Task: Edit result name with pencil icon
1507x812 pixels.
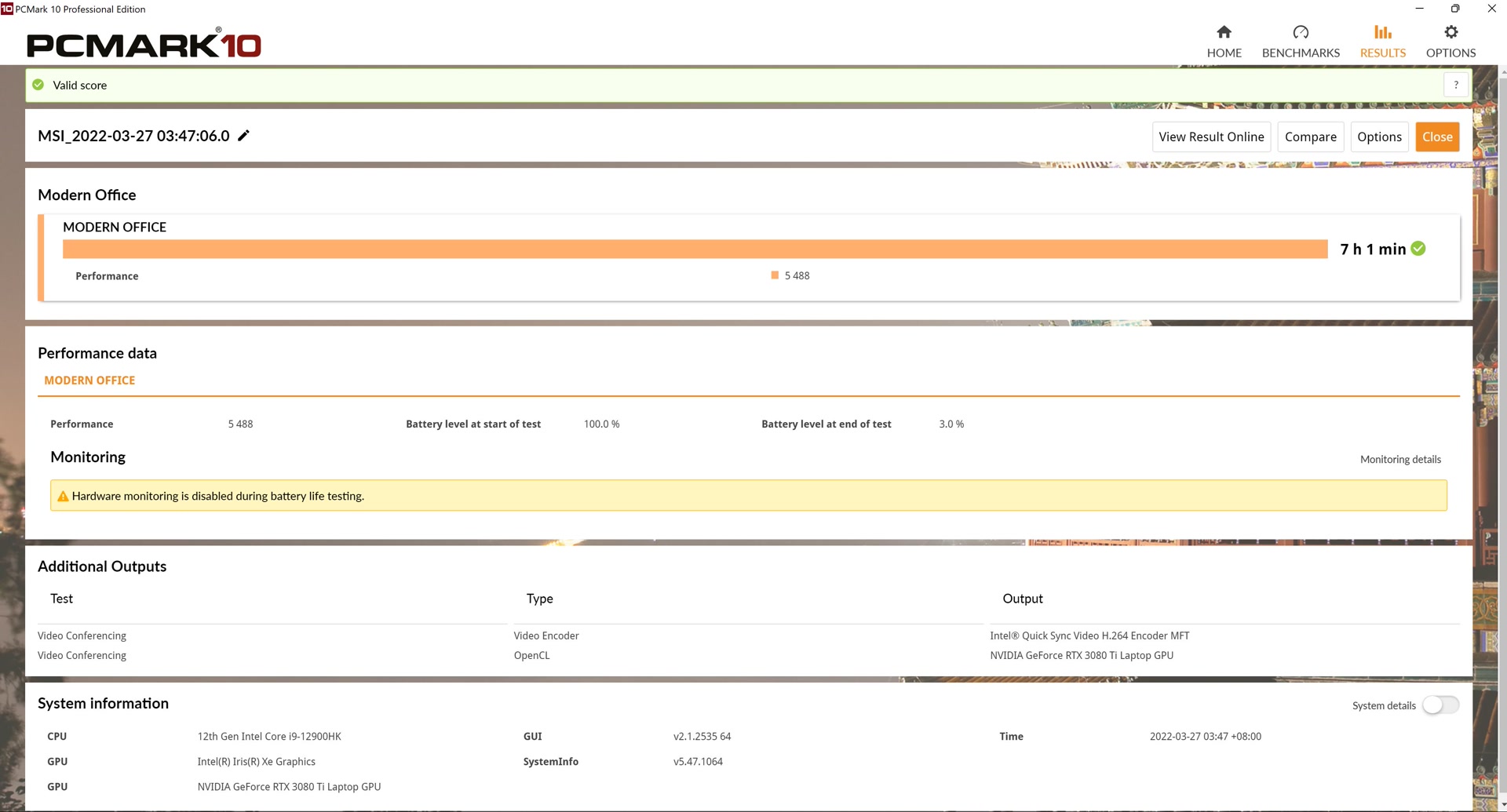Action: (x=243, y=136)
